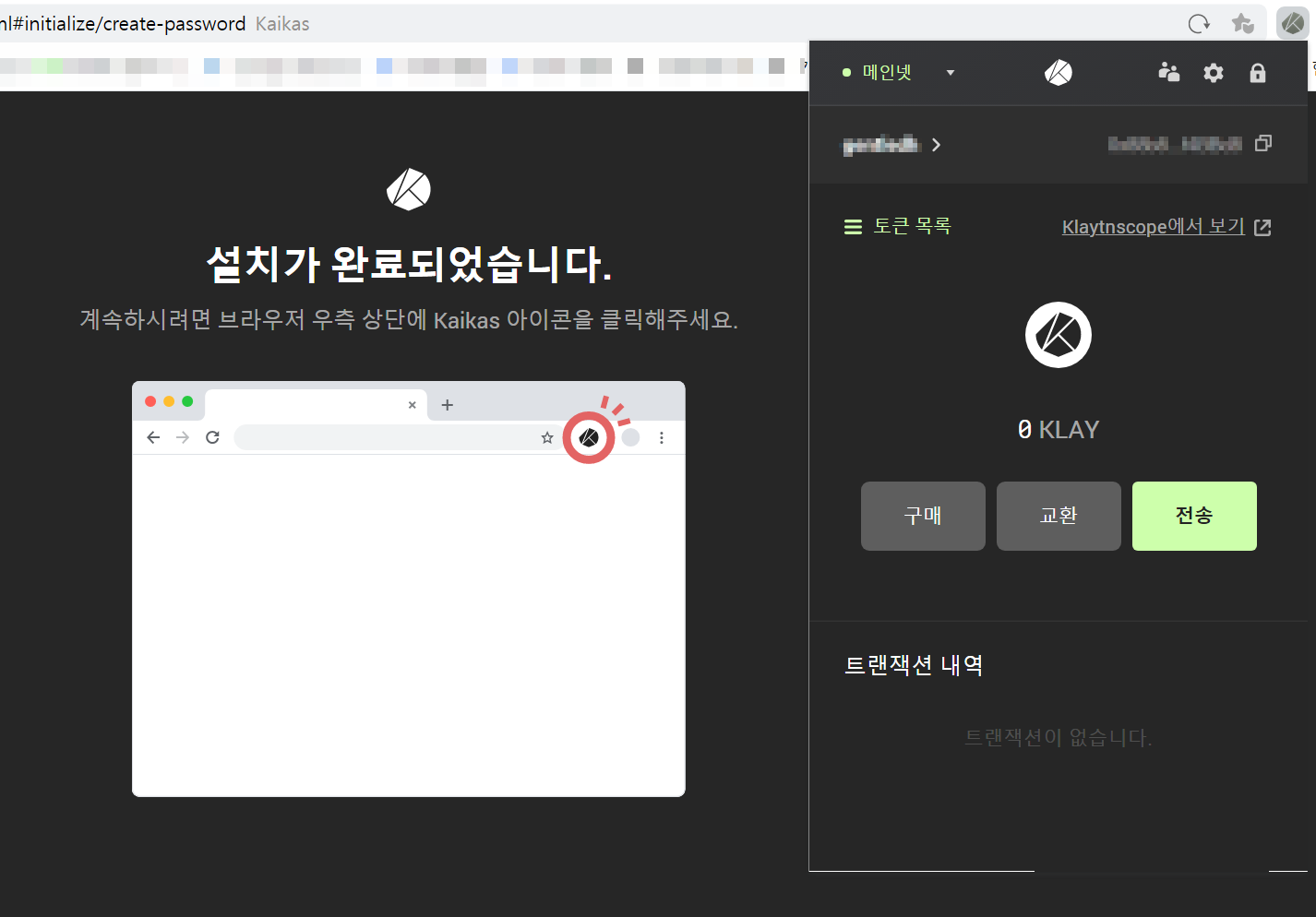Image resolution: width=1316 pixels, height=917 pixels.
Task: Click the 설치가 완료되었습니다 heading
Action: [409, 264]
